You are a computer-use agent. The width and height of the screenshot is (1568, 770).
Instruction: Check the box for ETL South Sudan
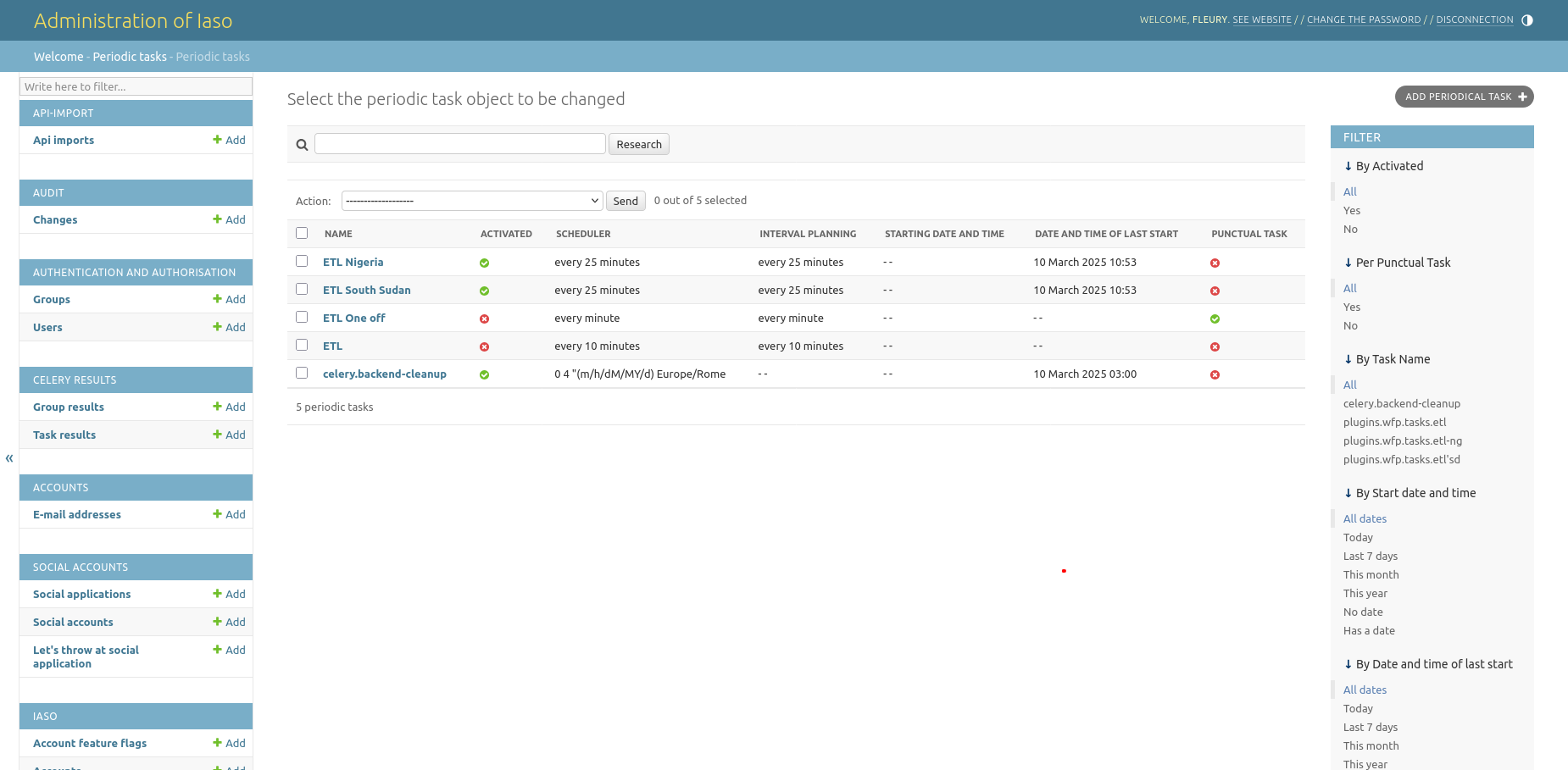pyautogui.click(x=302, y=289)
